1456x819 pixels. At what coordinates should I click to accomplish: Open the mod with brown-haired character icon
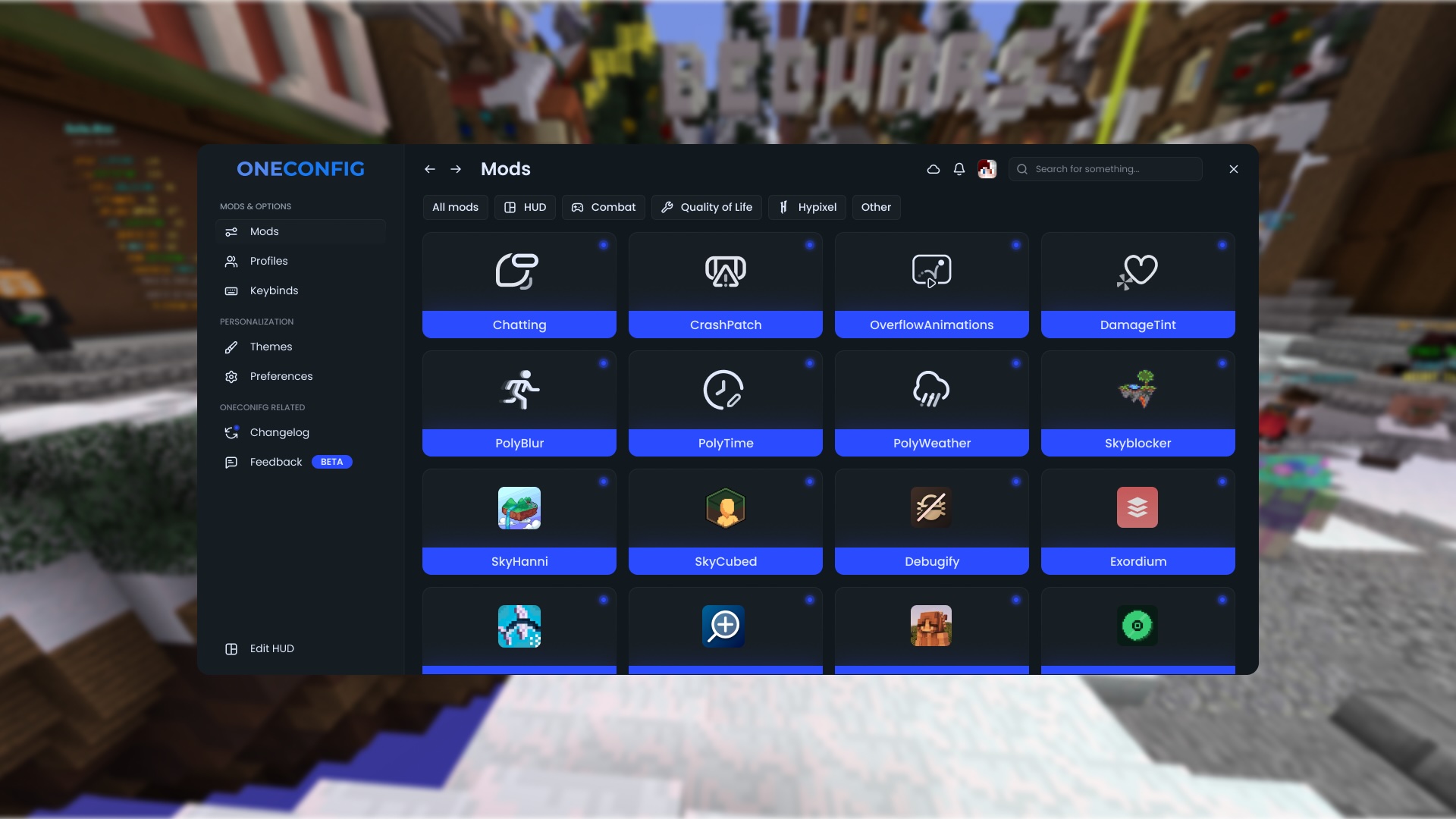click(931, 626)
